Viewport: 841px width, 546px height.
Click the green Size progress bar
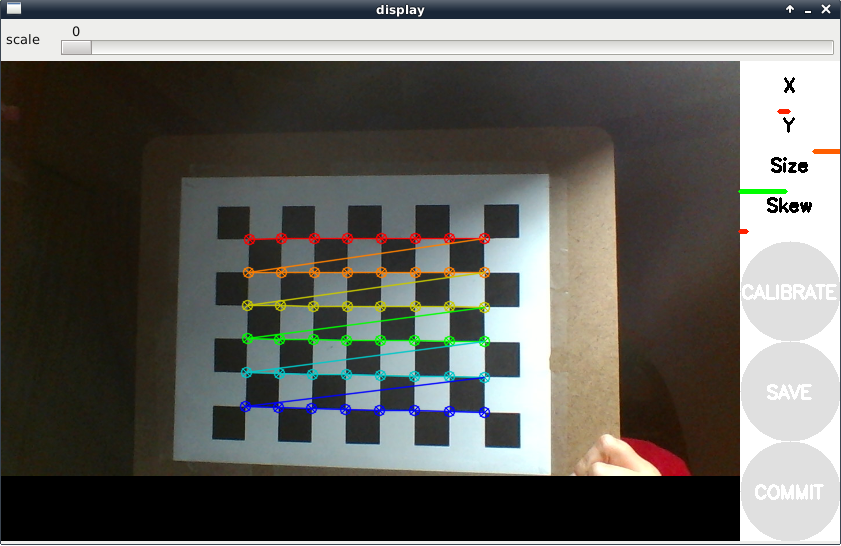click(x=763, y=191)
